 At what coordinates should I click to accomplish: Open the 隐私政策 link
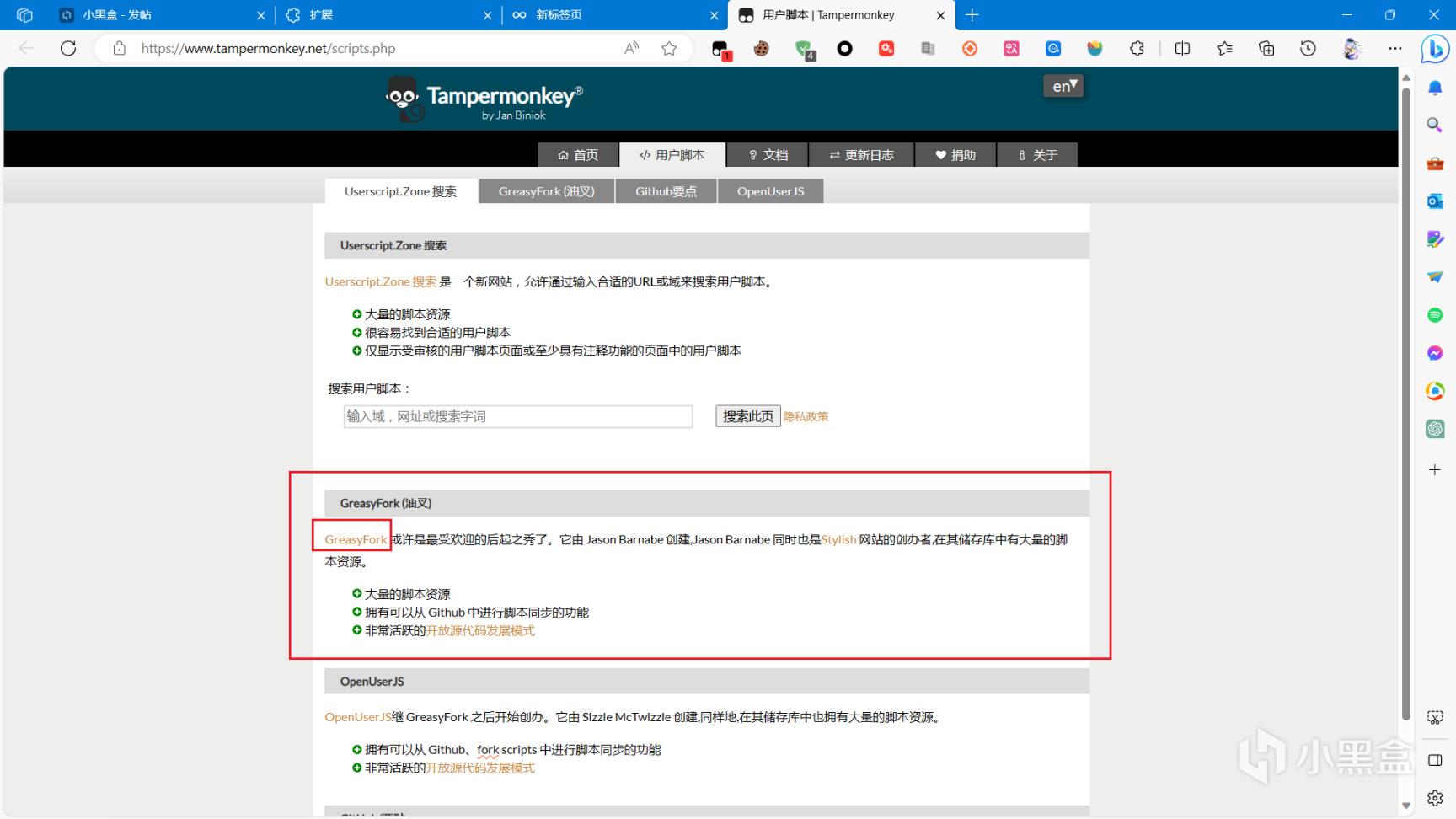pos(806,416)
